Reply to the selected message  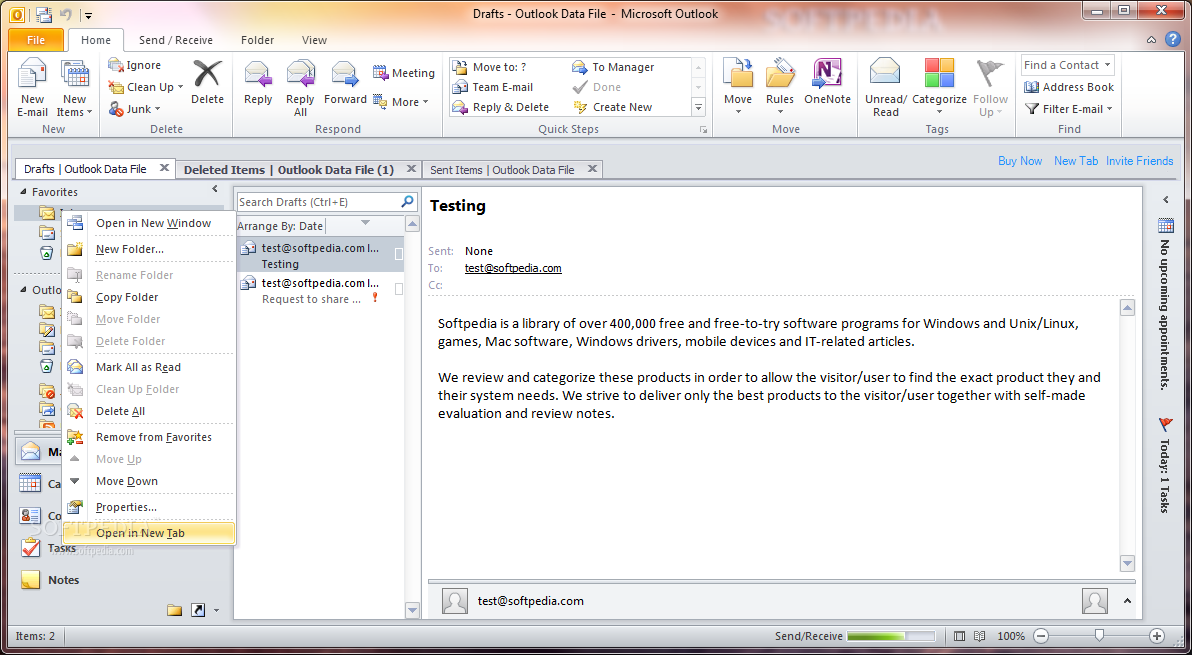tap(258, 82)
